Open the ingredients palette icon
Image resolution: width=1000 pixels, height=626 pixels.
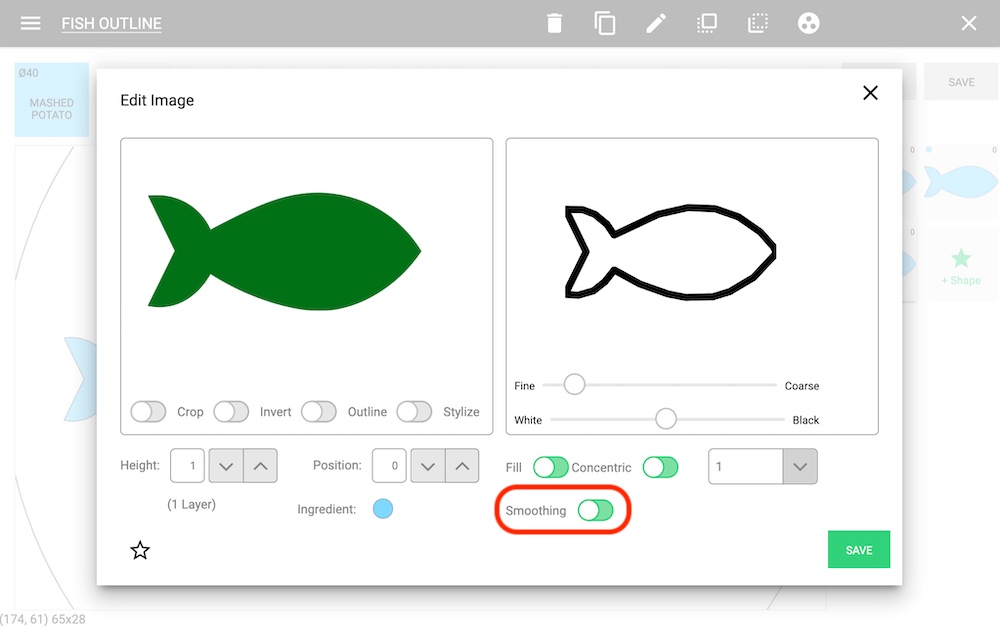point(809,24)
